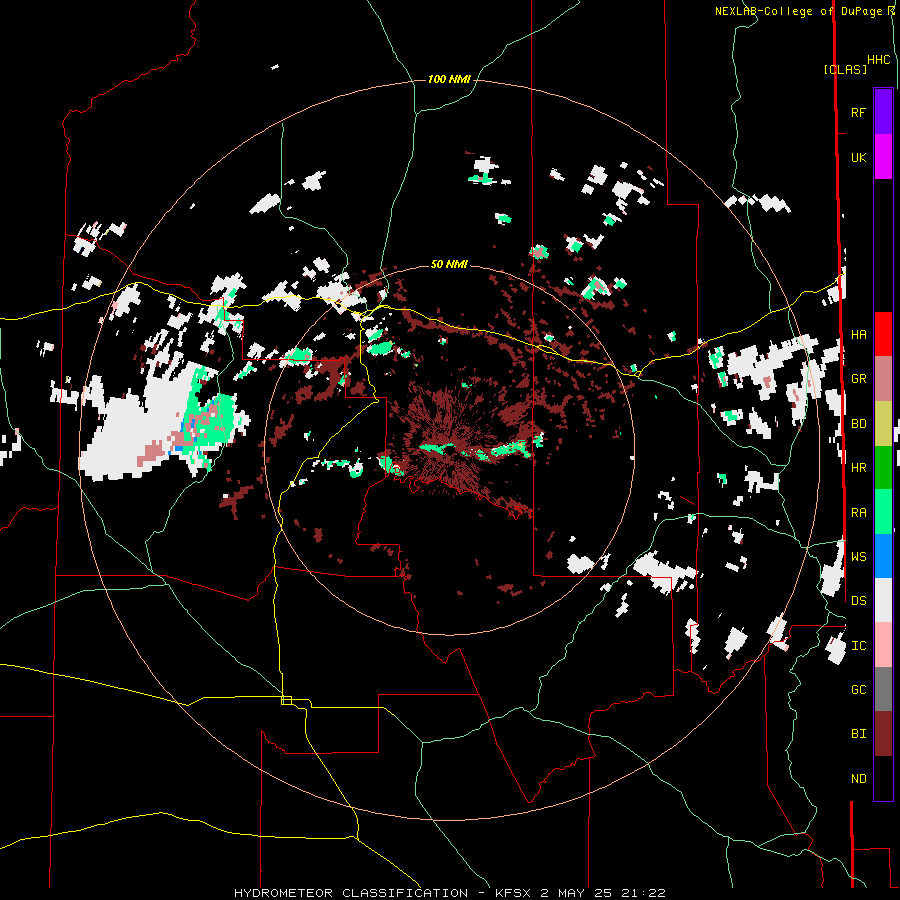Click the HA legend label
This screenshot has width=900, height=900.
[x=858, y=335]
